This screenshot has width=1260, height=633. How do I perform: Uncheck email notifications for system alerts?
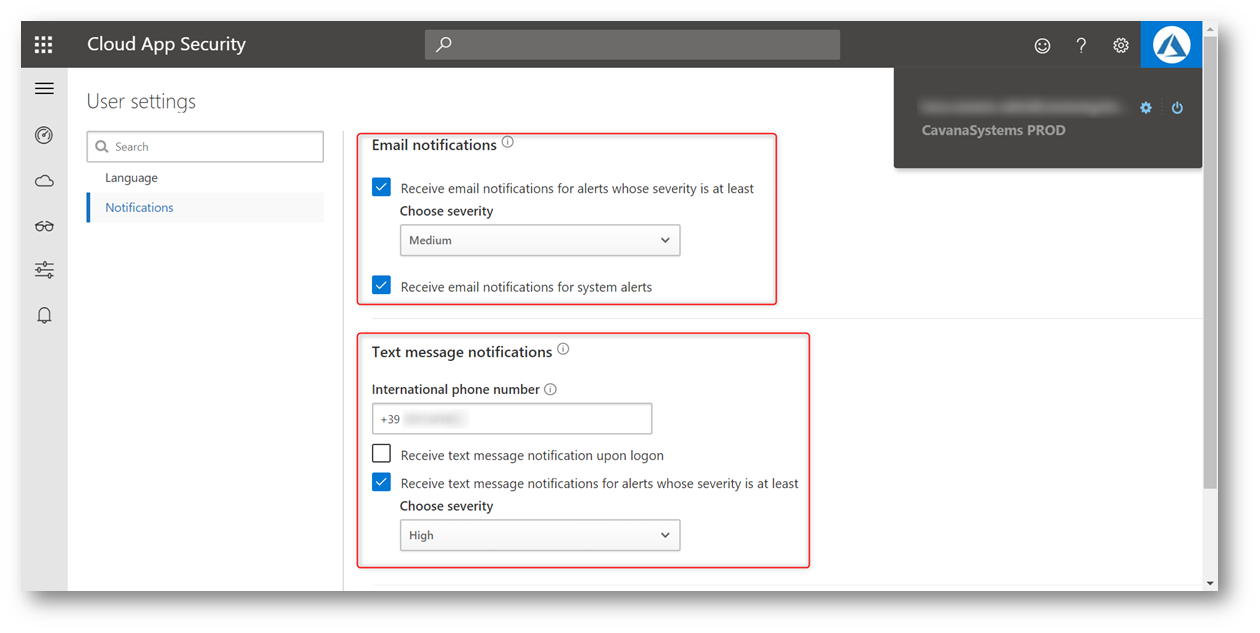tap(381, 286)
